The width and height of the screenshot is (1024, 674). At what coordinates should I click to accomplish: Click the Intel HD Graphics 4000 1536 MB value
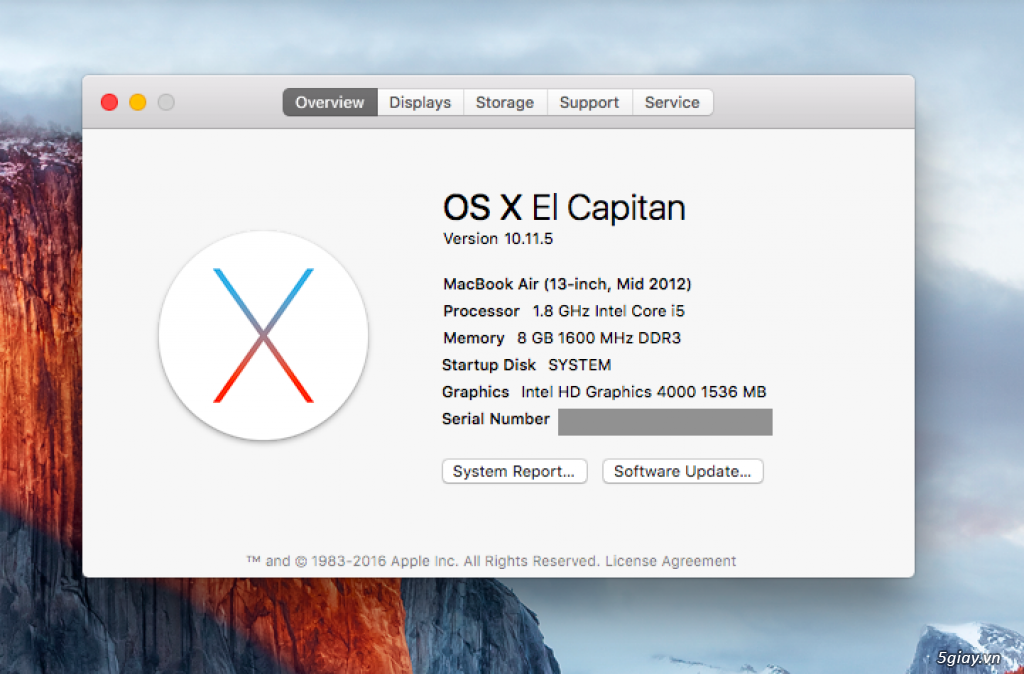[643, 392]
